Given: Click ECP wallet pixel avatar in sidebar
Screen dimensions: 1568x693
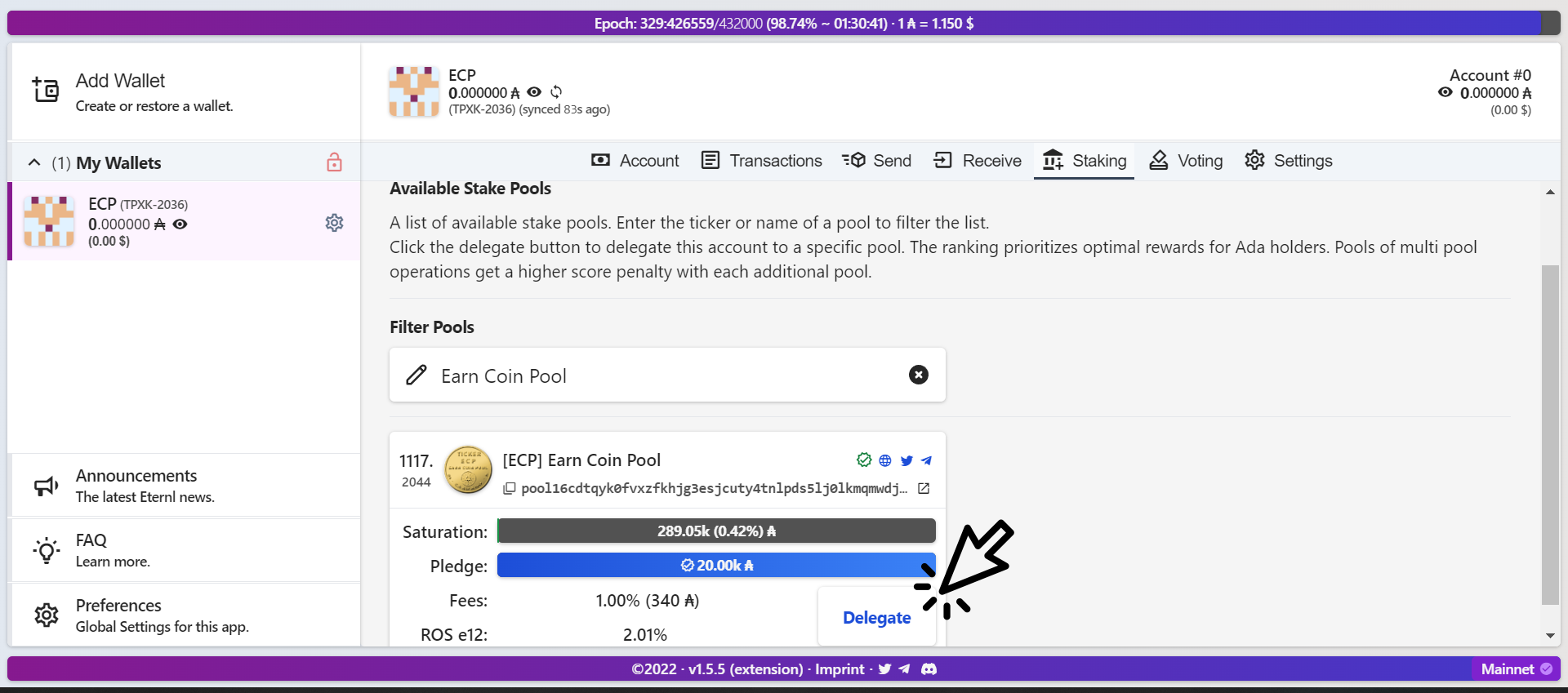Looking at the screenshot, I should tap(49, 221).
